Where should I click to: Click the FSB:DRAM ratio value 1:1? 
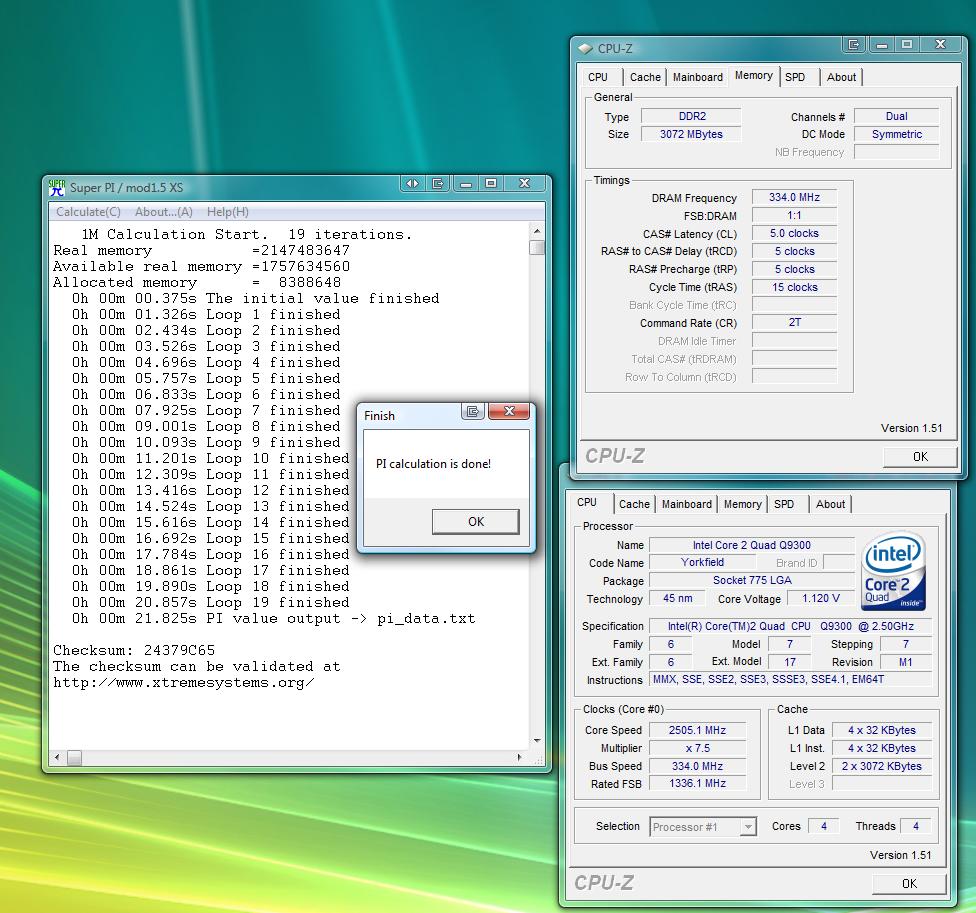[794, 215]
